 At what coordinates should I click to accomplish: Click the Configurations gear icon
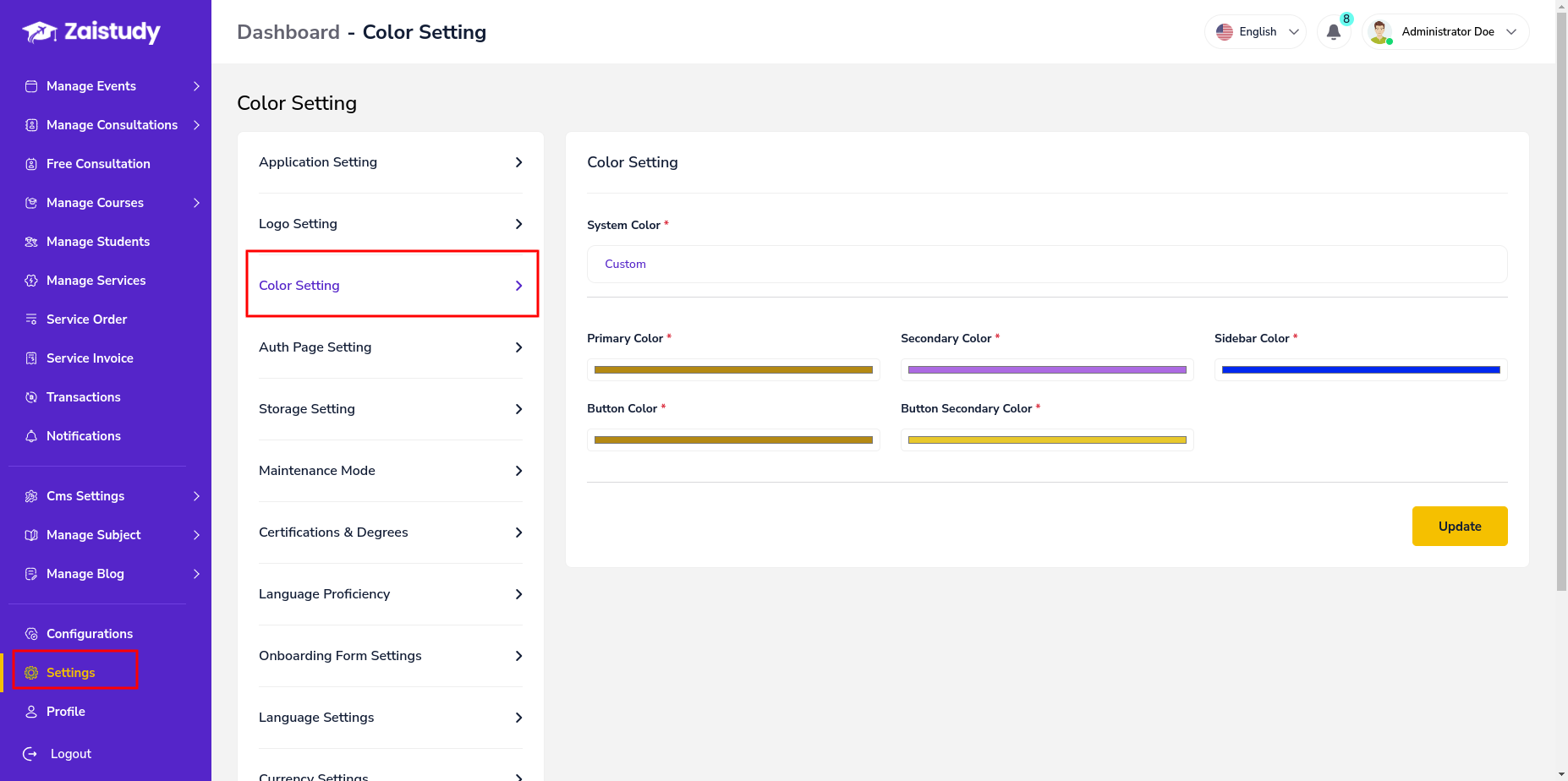[31, 634]
